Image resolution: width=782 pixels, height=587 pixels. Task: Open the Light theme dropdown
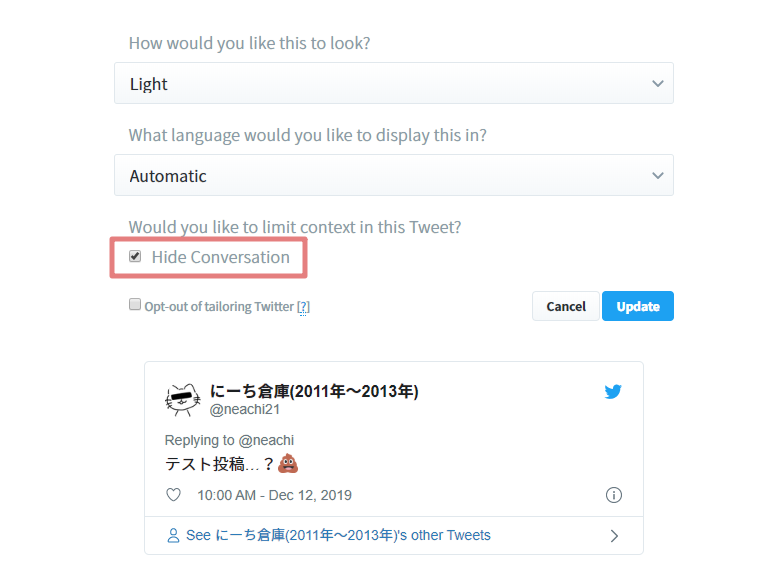click(394, 83)
